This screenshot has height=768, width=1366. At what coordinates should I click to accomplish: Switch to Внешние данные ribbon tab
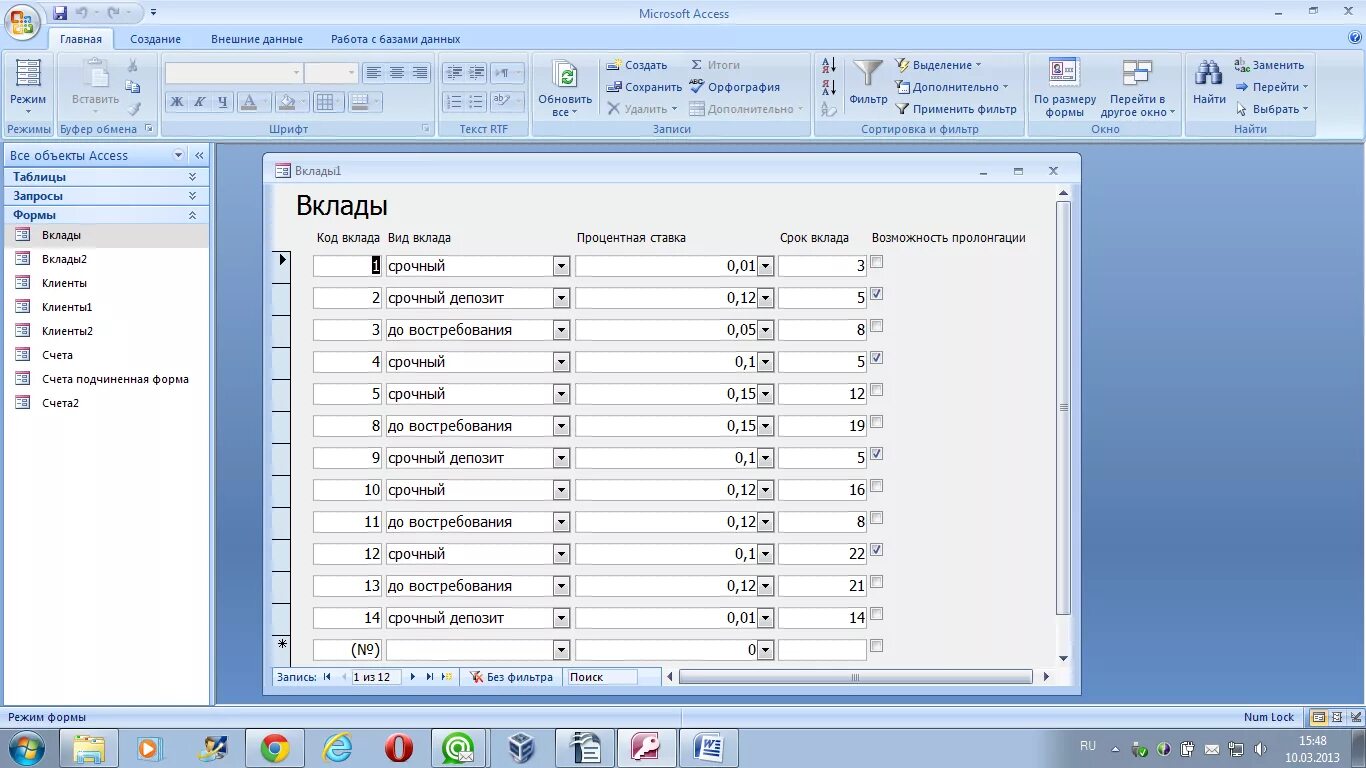pyautogui.click(x=257, y=39)
